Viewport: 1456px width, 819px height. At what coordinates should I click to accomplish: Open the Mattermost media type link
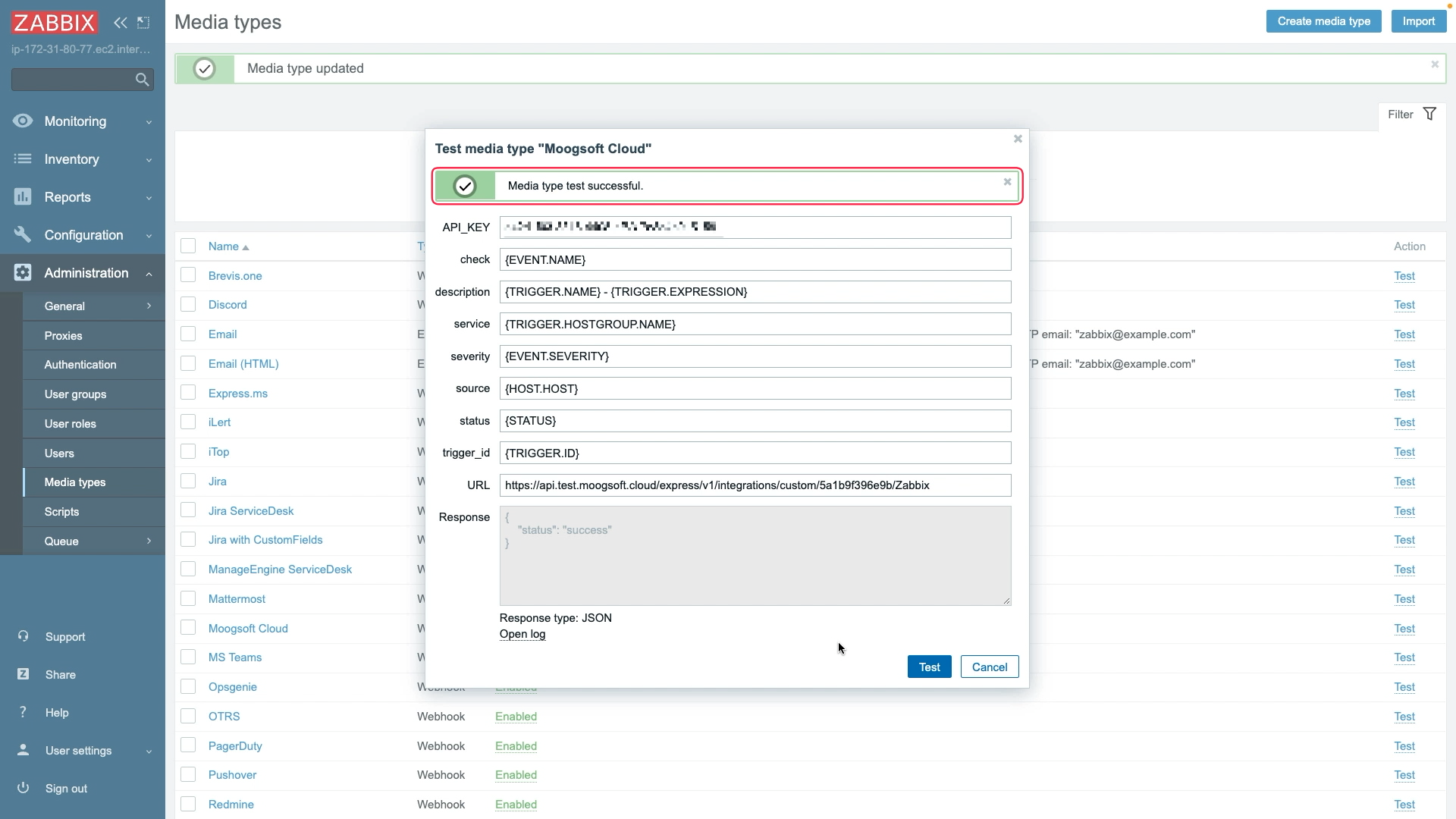[237, 599]
